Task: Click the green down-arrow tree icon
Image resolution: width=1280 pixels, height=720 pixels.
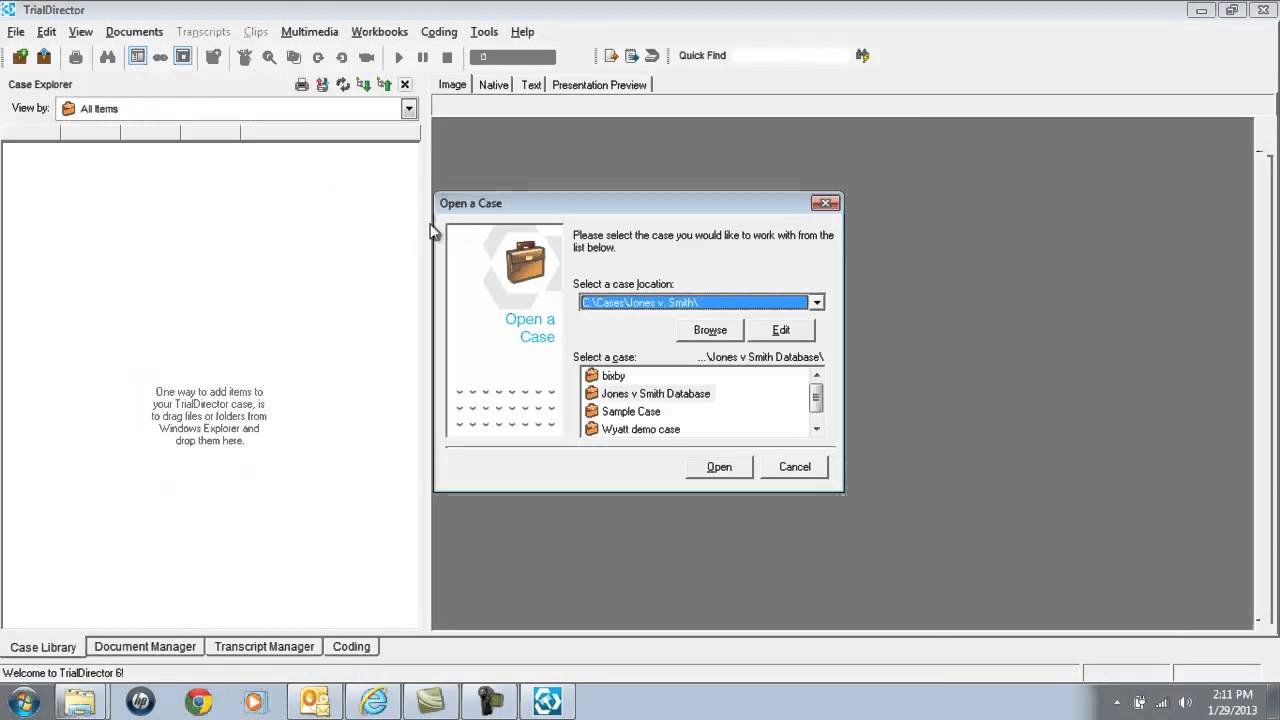Action: point(363,85)
